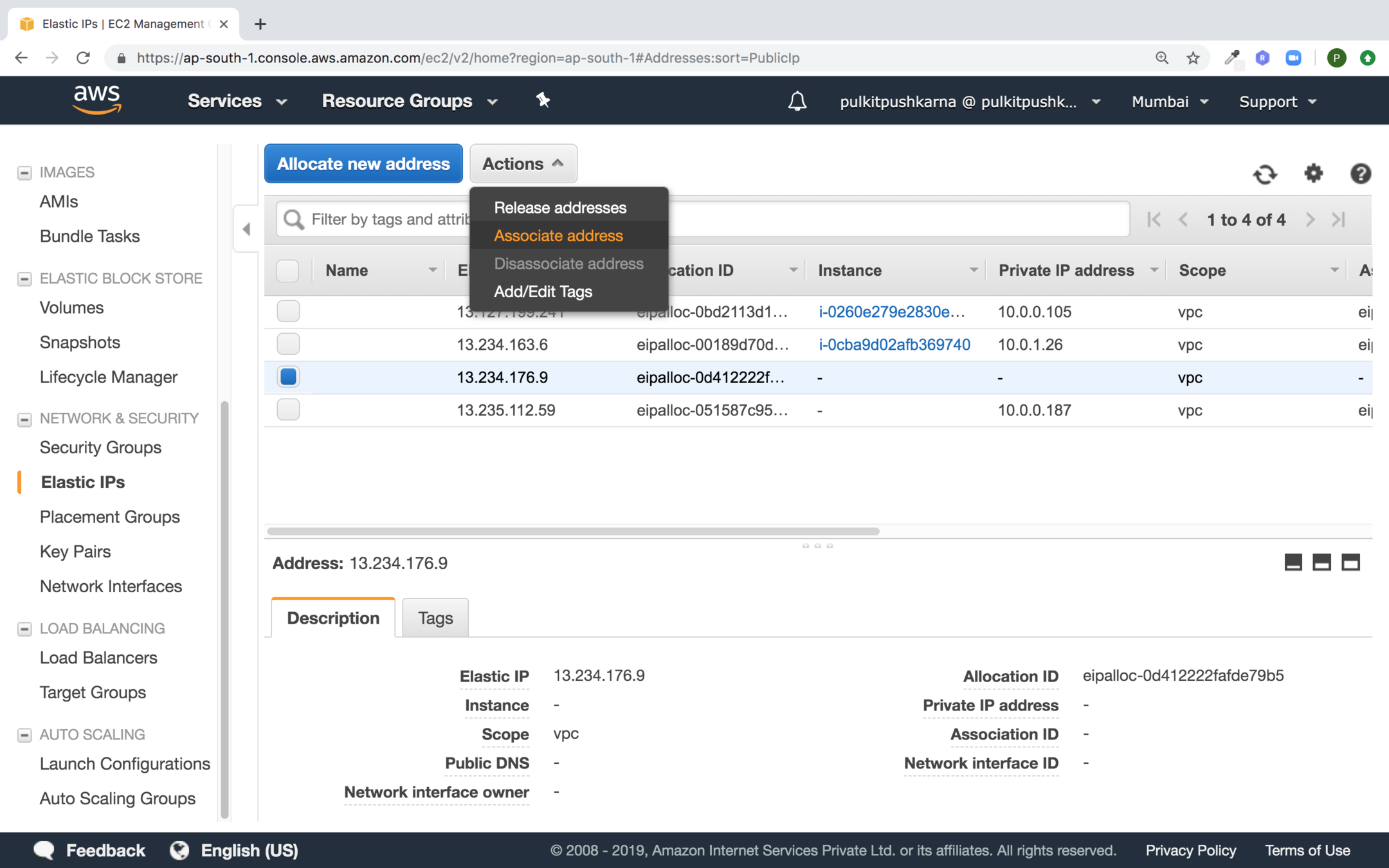Maximize the details pane layout icon
The image size is (1389, 868).
[1350, 563]
